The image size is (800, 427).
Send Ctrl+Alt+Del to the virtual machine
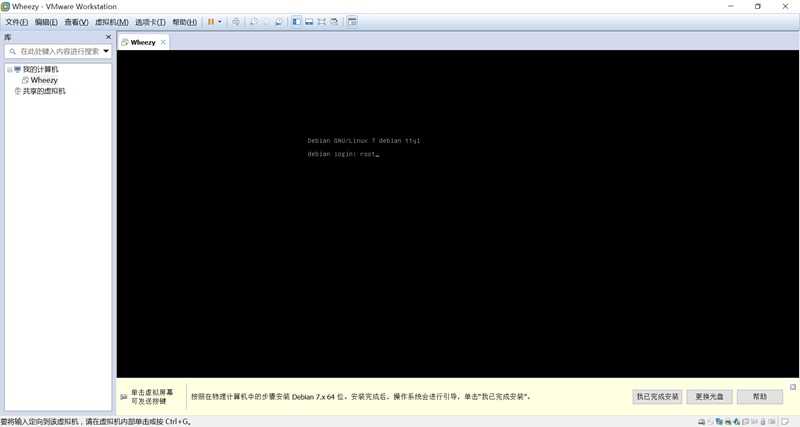point(236,22)
